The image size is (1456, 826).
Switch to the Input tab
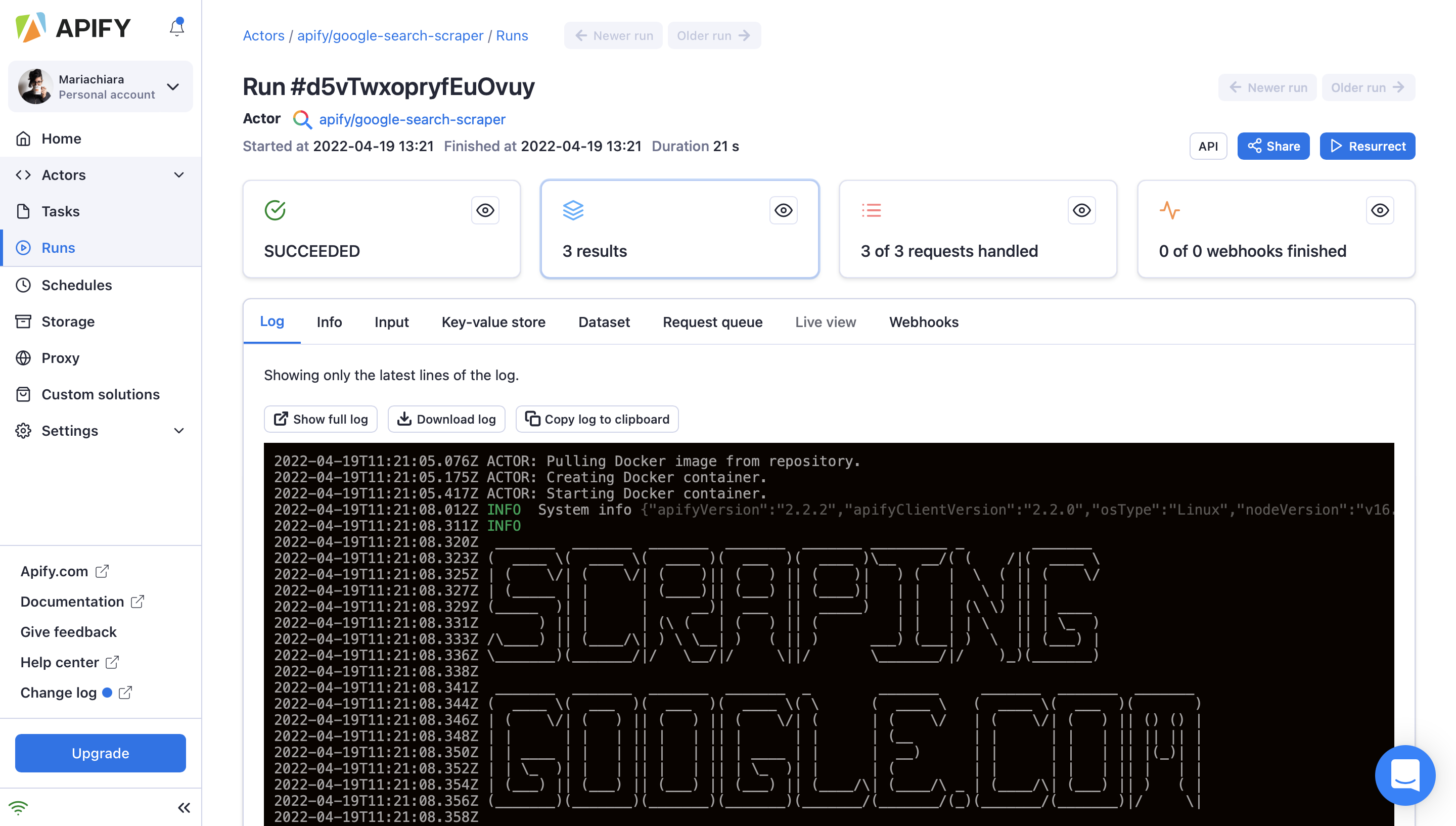(x=391, y=322)
